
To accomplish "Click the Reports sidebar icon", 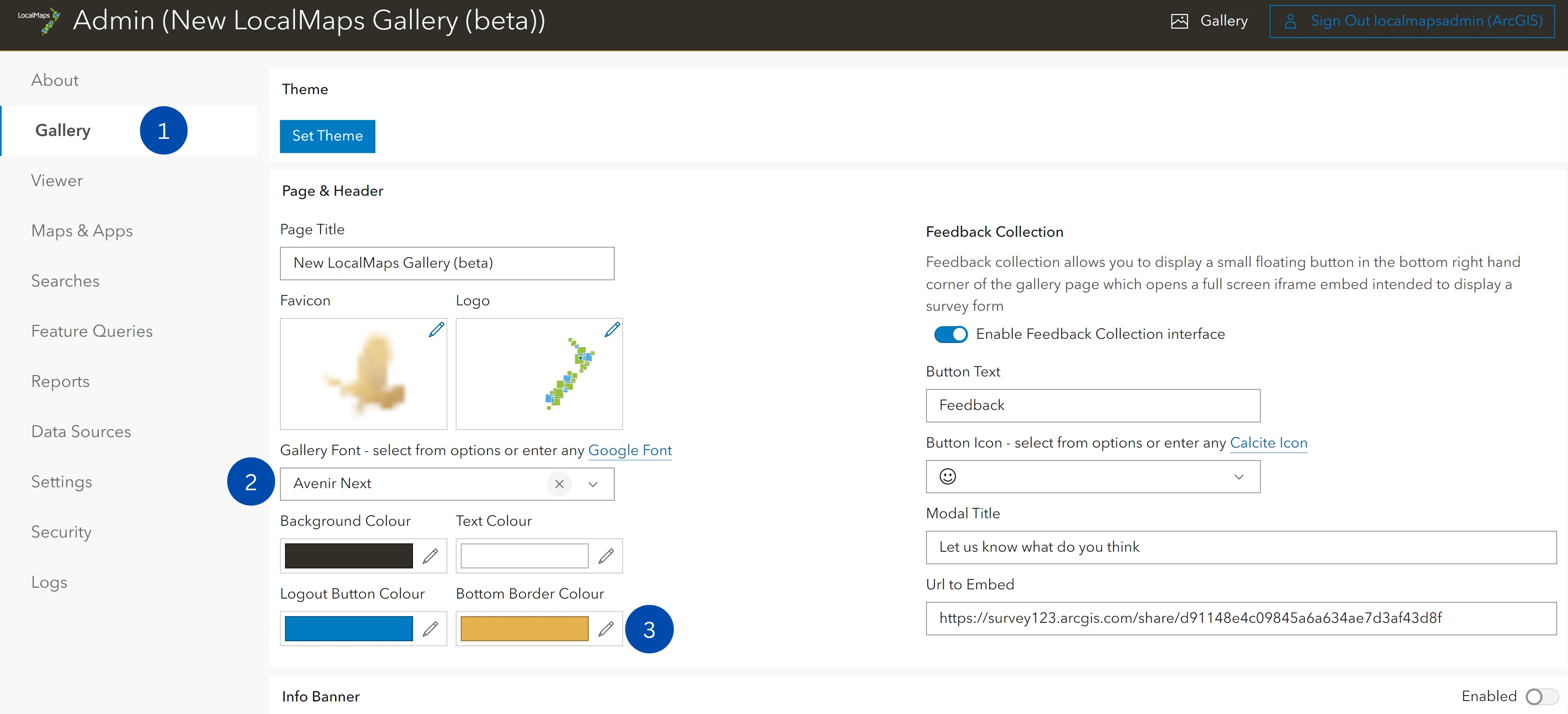I will coord(60,381).
